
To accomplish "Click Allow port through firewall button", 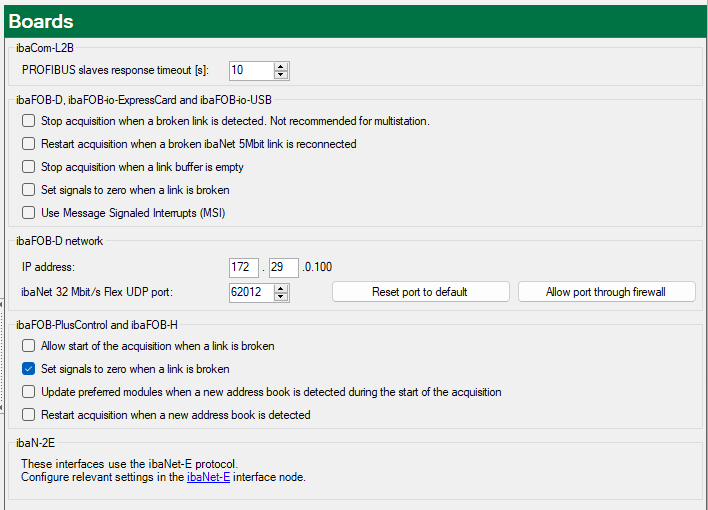I will pyautogui.click(x=606, y=292).
